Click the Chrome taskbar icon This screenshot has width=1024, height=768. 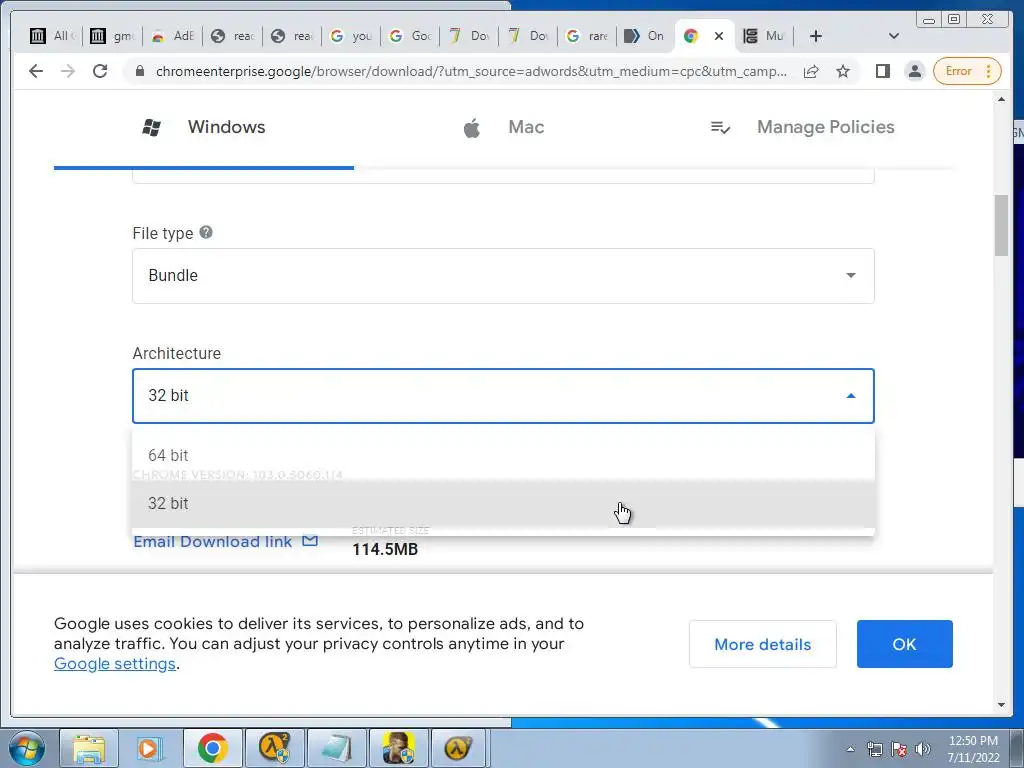[212, 748]
